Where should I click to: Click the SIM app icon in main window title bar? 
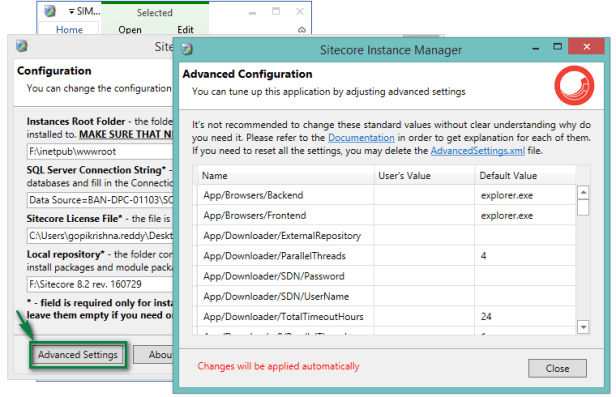coord(50,11)
